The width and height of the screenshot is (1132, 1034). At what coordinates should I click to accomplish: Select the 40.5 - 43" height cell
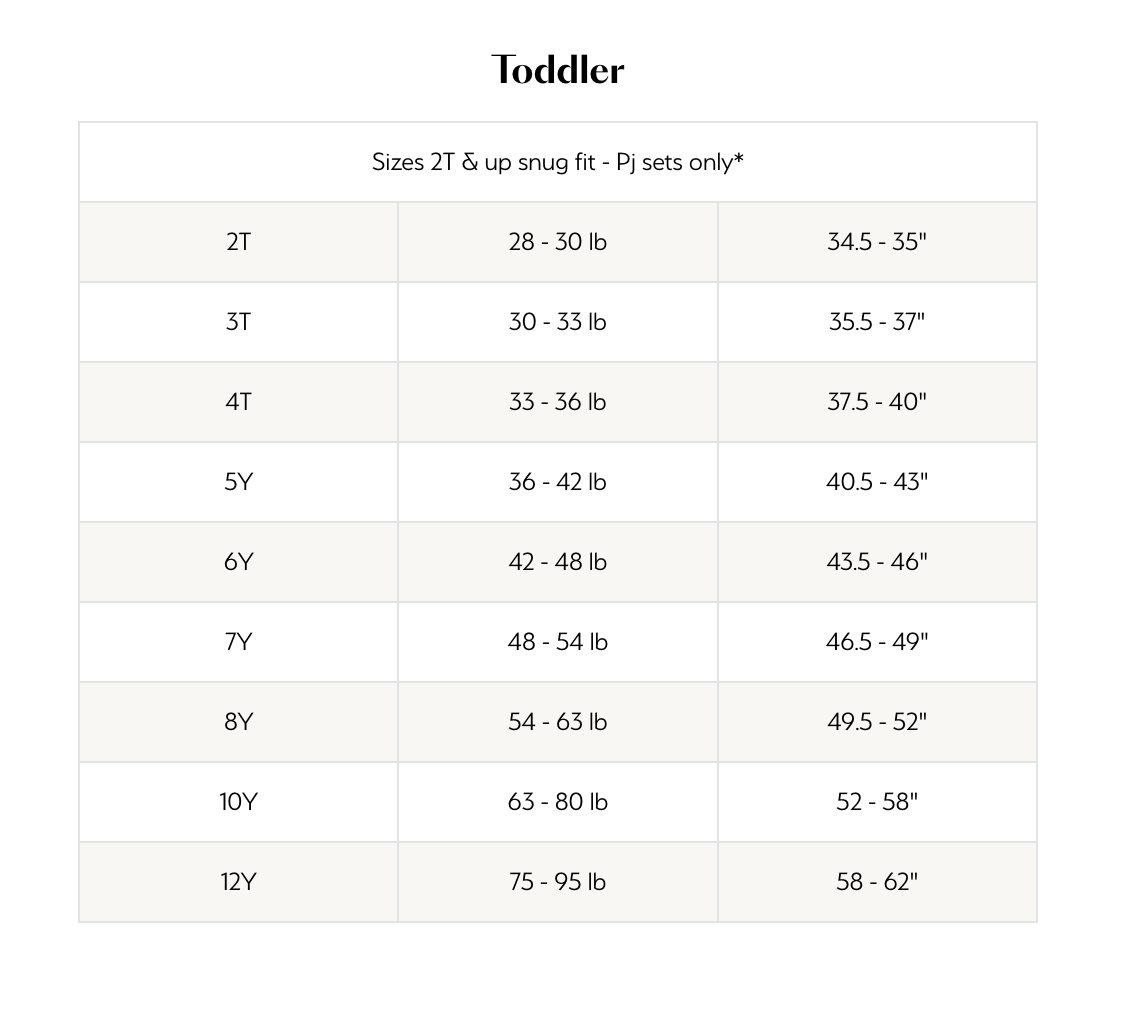coord(877,482)
